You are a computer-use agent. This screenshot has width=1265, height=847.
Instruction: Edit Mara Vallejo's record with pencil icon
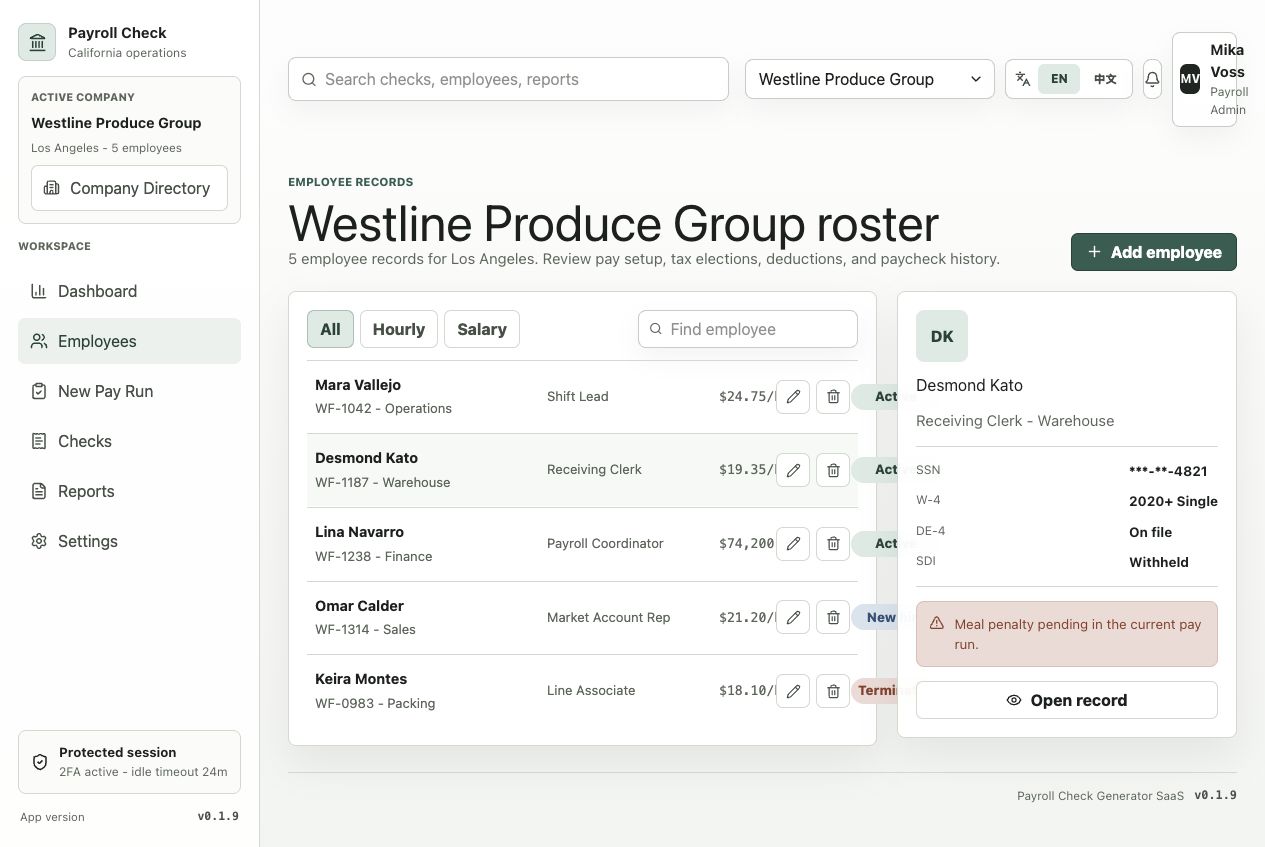[793, 397]
